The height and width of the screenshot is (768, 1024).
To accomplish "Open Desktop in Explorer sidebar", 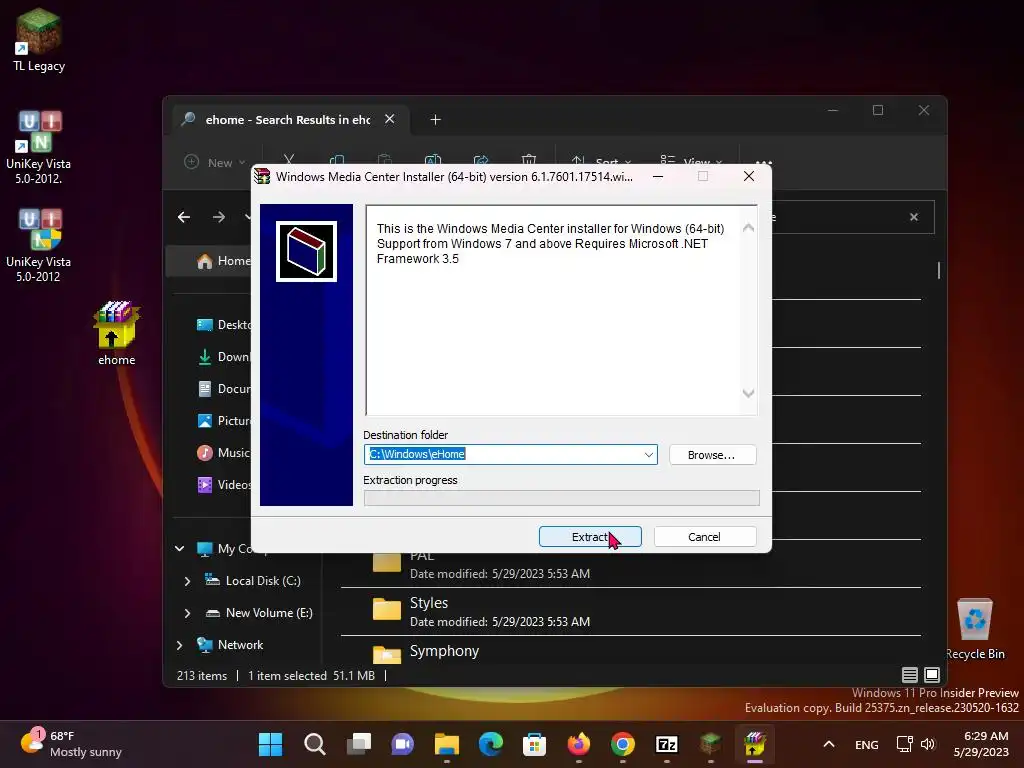I will [x=223, y=325].
